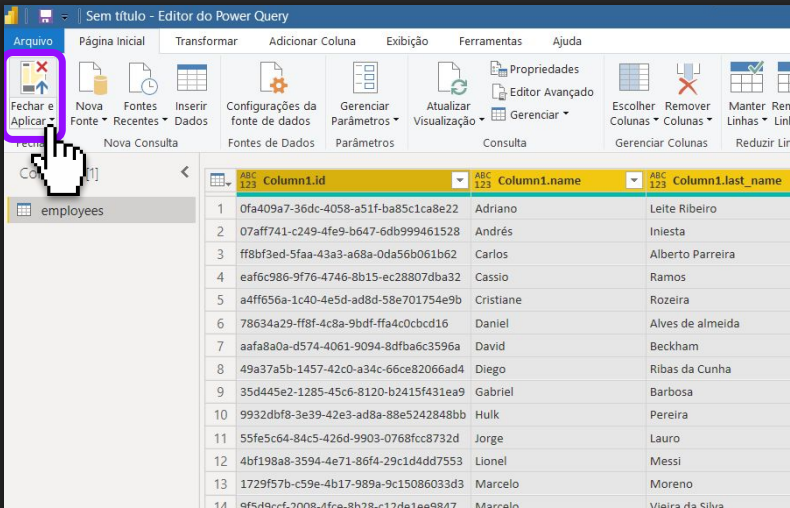Screen dimensions: 790x508
Task: Click the name cell 'Adriano'
Action: coord(558,208)
